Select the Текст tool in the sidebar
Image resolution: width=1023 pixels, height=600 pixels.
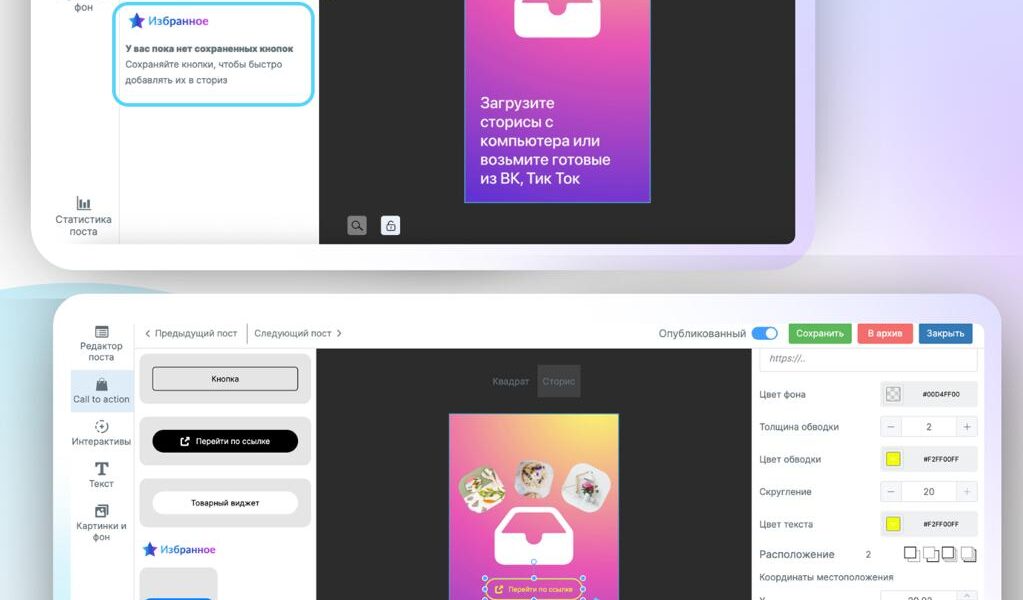pos(101,475)
